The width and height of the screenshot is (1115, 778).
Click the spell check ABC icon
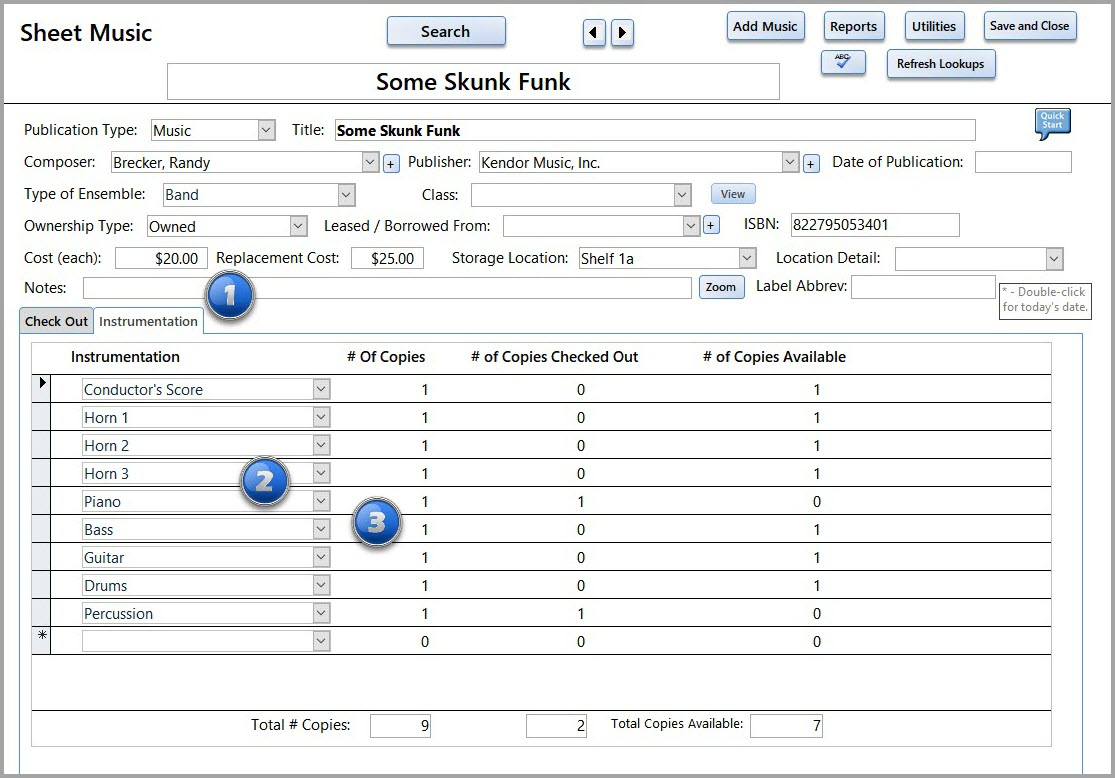click(x=842, y=63)
